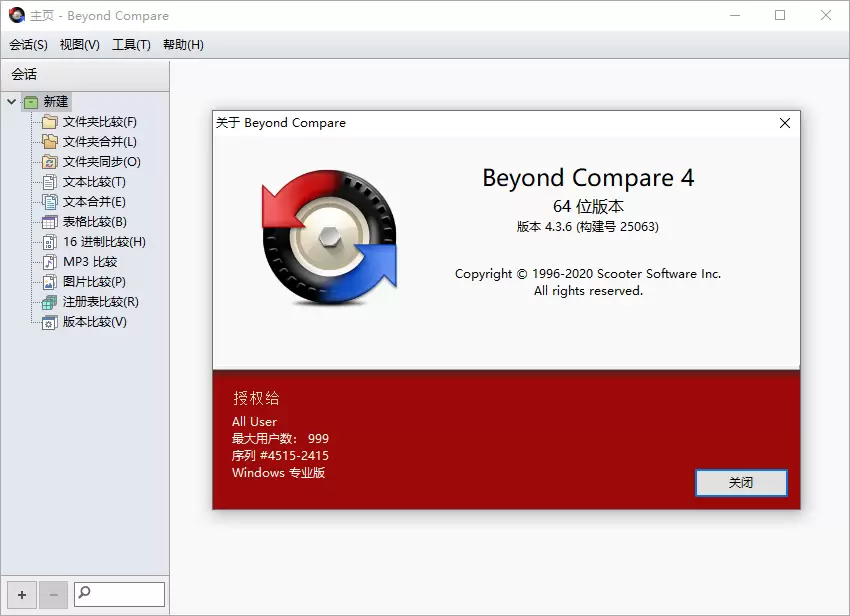Image resolution: width=850 pixels, height=616 pixels.
Task: Select the 新建 tree node label
Action: (x=56, y=102)
